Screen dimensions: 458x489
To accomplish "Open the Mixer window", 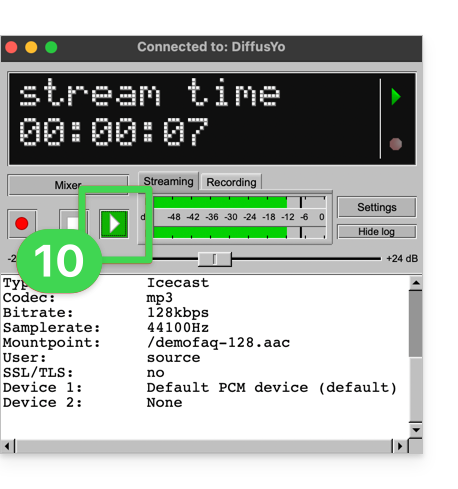I will tap(68, 185).
